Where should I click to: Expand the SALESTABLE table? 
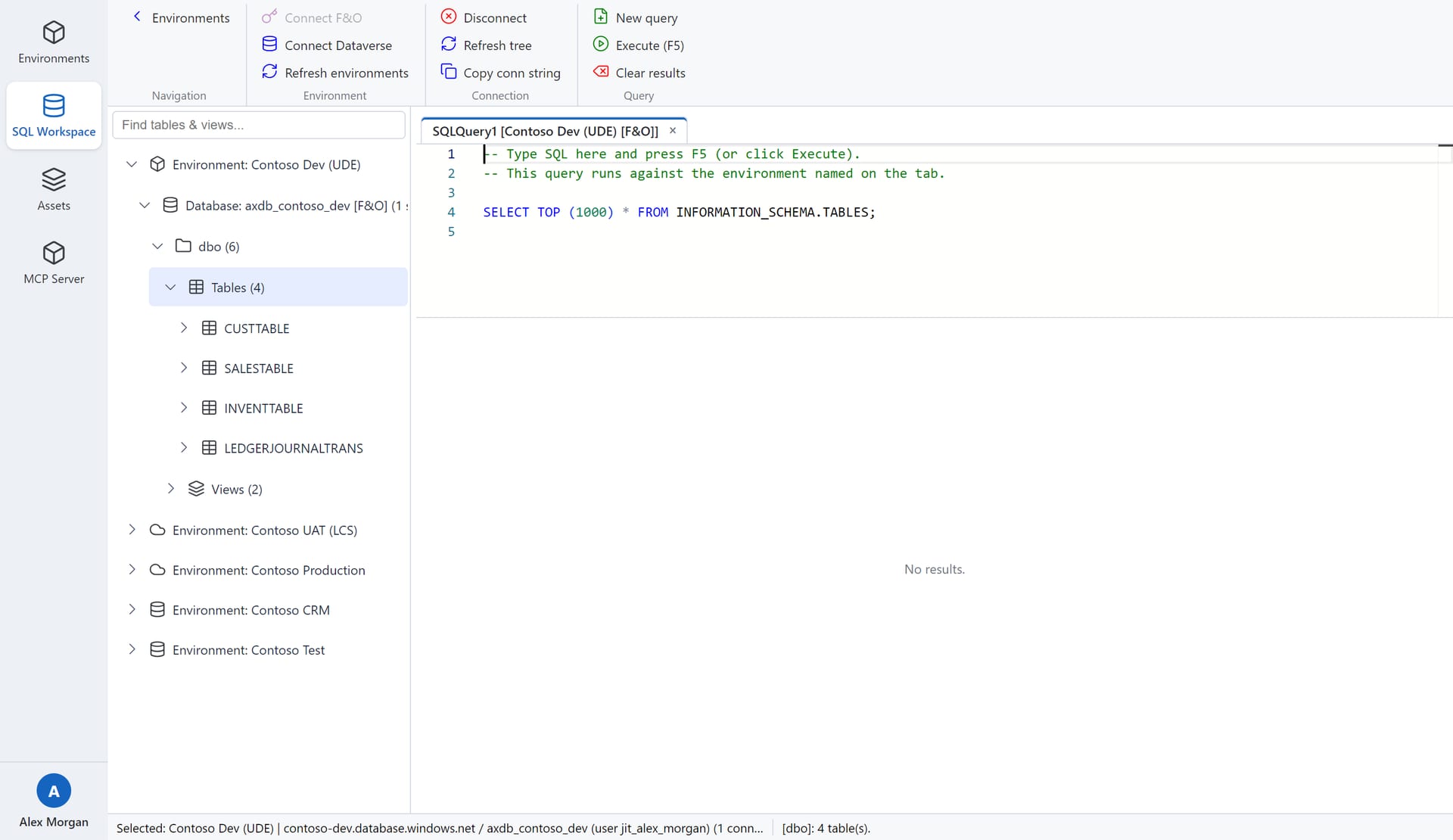tap(183, 368)
